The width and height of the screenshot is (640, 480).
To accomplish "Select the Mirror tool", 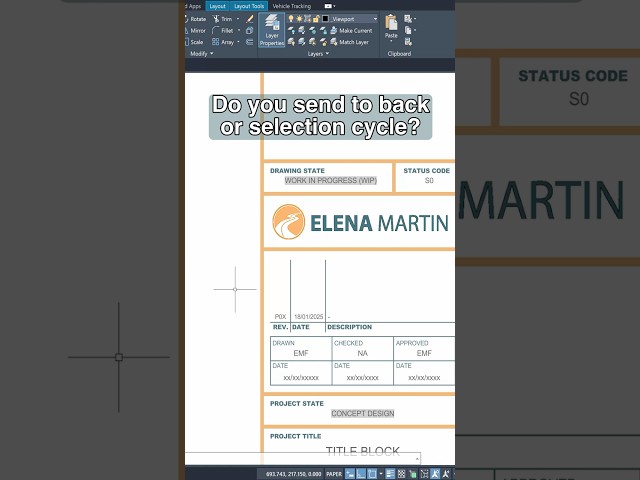I will pyautogui.click(x=196, y=31).
